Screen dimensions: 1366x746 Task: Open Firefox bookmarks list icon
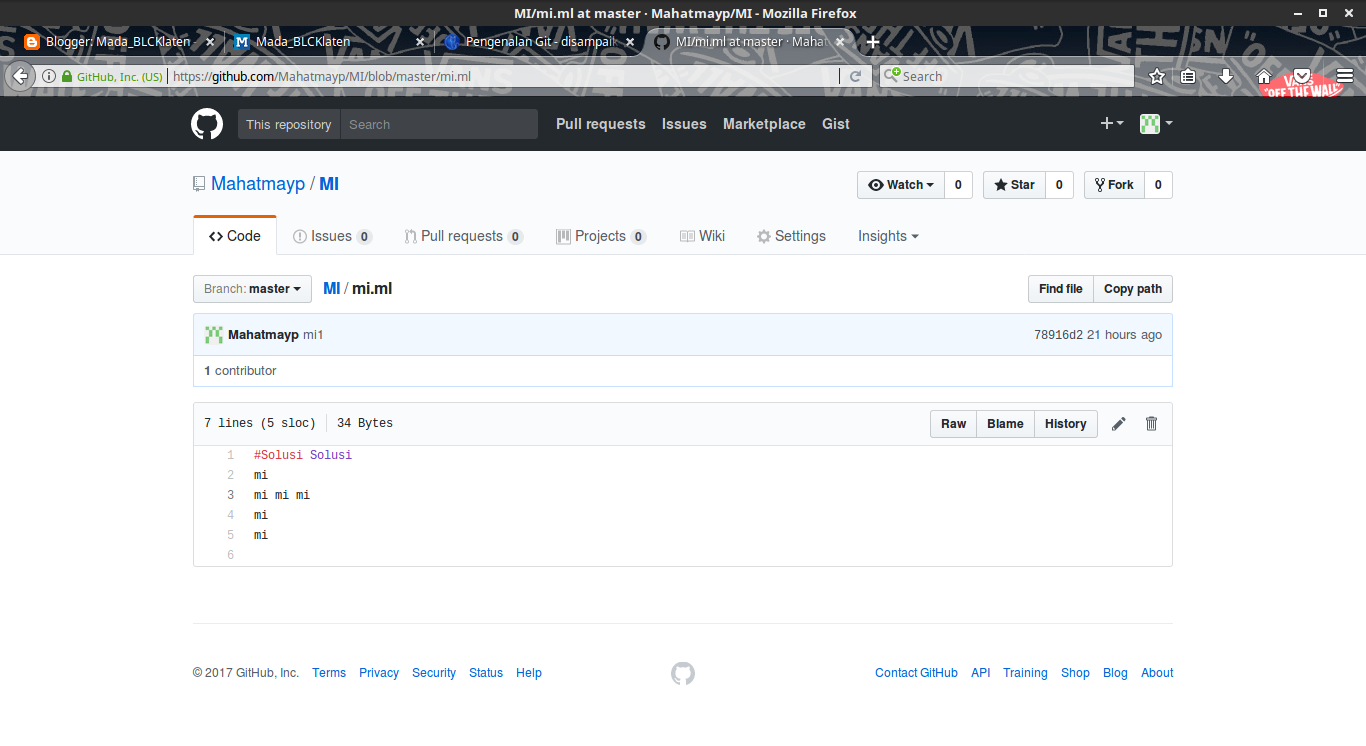coord(1188,76)
